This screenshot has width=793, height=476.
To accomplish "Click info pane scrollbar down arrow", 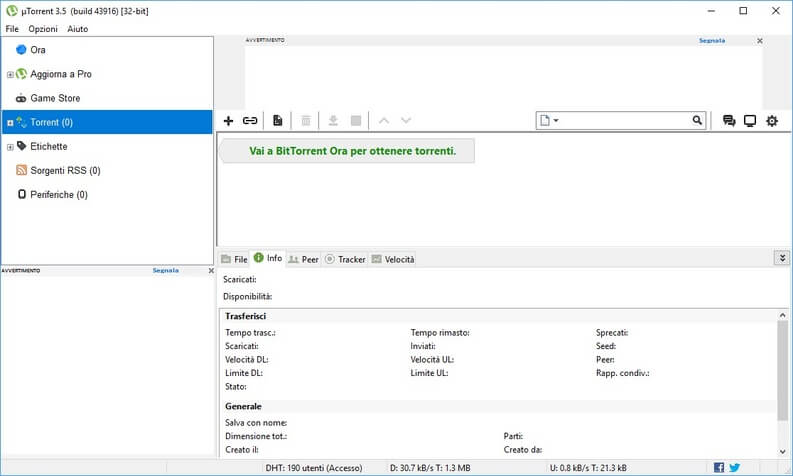I will pos(782,452).
